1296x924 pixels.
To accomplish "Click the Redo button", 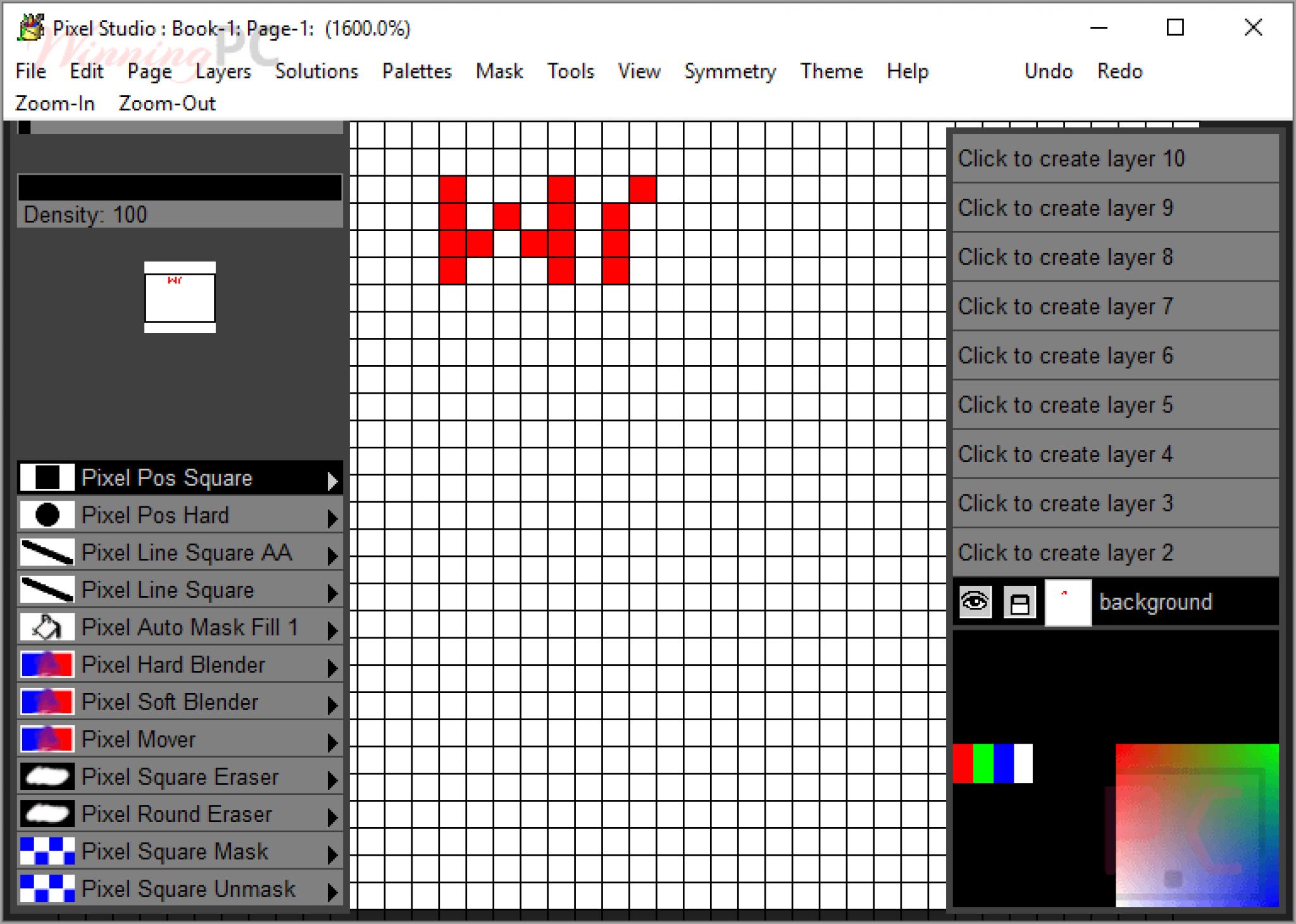I will [x=1120, y=71].
